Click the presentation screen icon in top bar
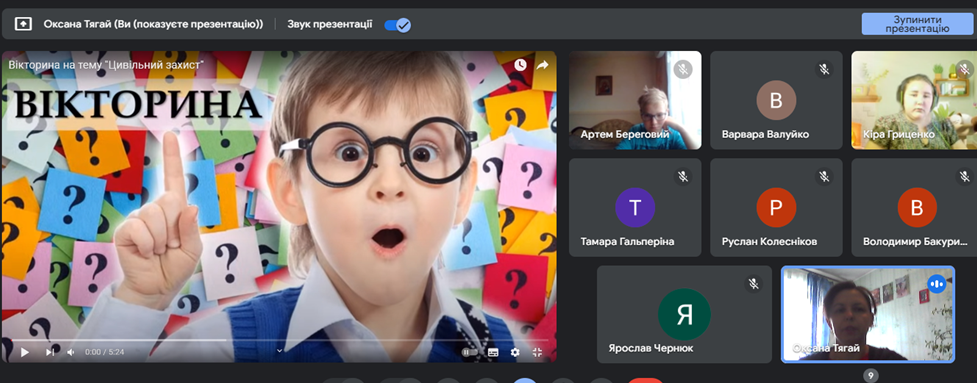 click(23, 24)
